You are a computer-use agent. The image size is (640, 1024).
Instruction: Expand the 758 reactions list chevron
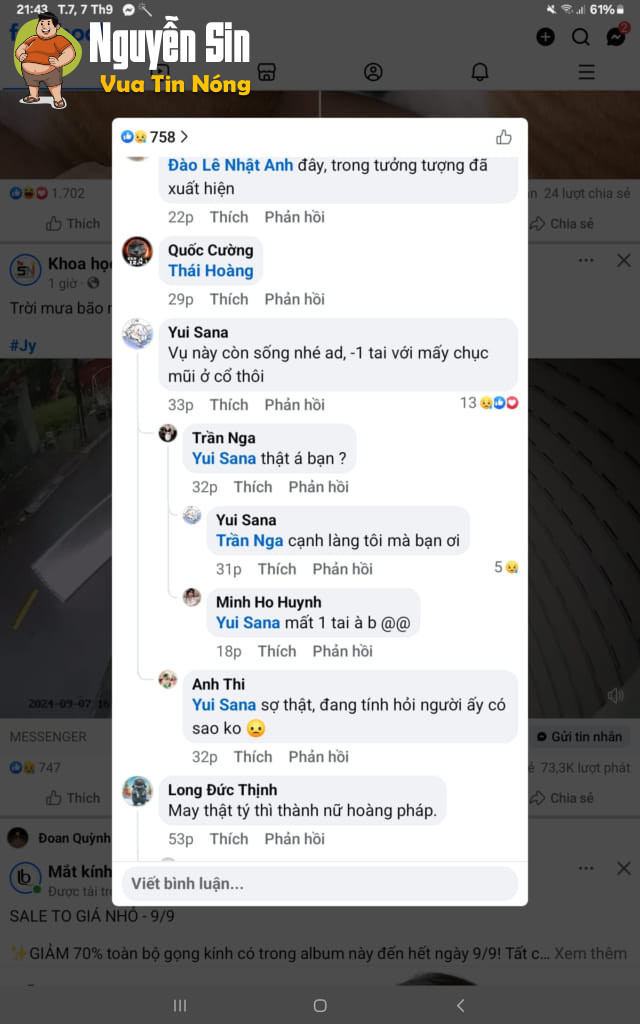185,136
